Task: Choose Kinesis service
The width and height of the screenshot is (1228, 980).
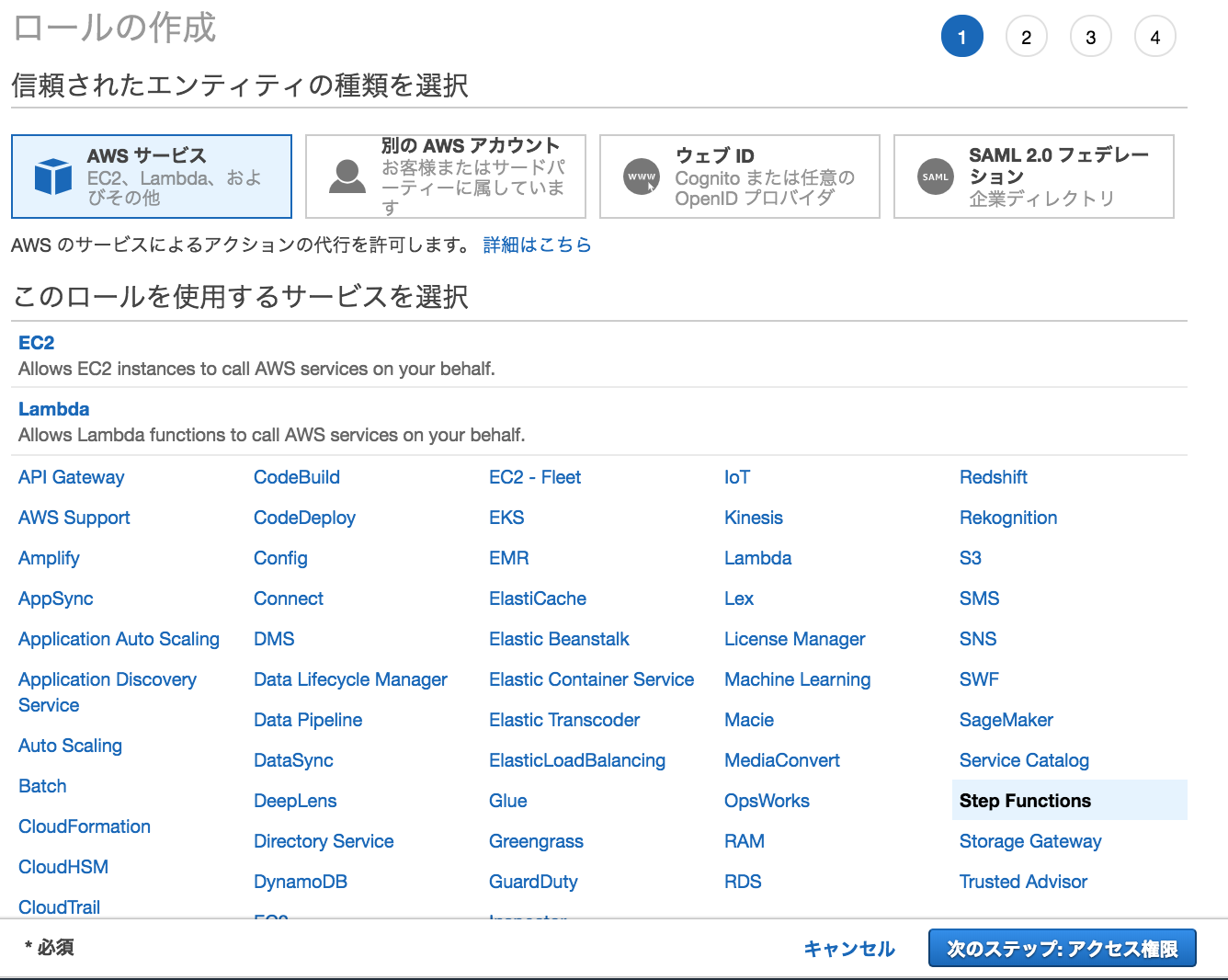Action: click(754, 518)
